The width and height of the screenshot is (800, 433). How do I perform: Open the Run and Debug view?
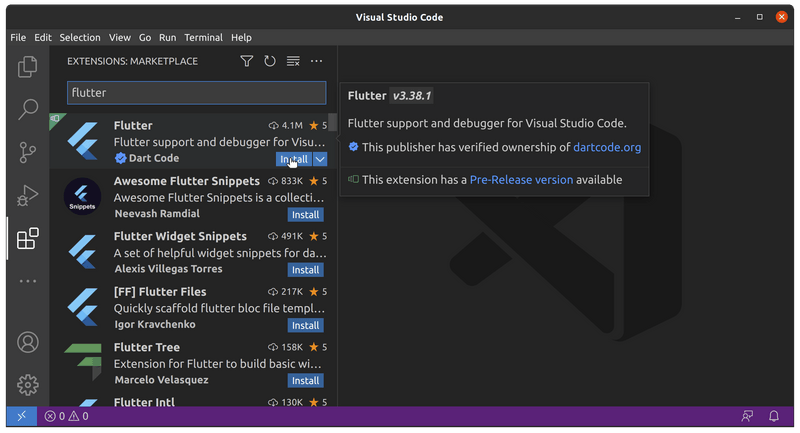[28, 195]
